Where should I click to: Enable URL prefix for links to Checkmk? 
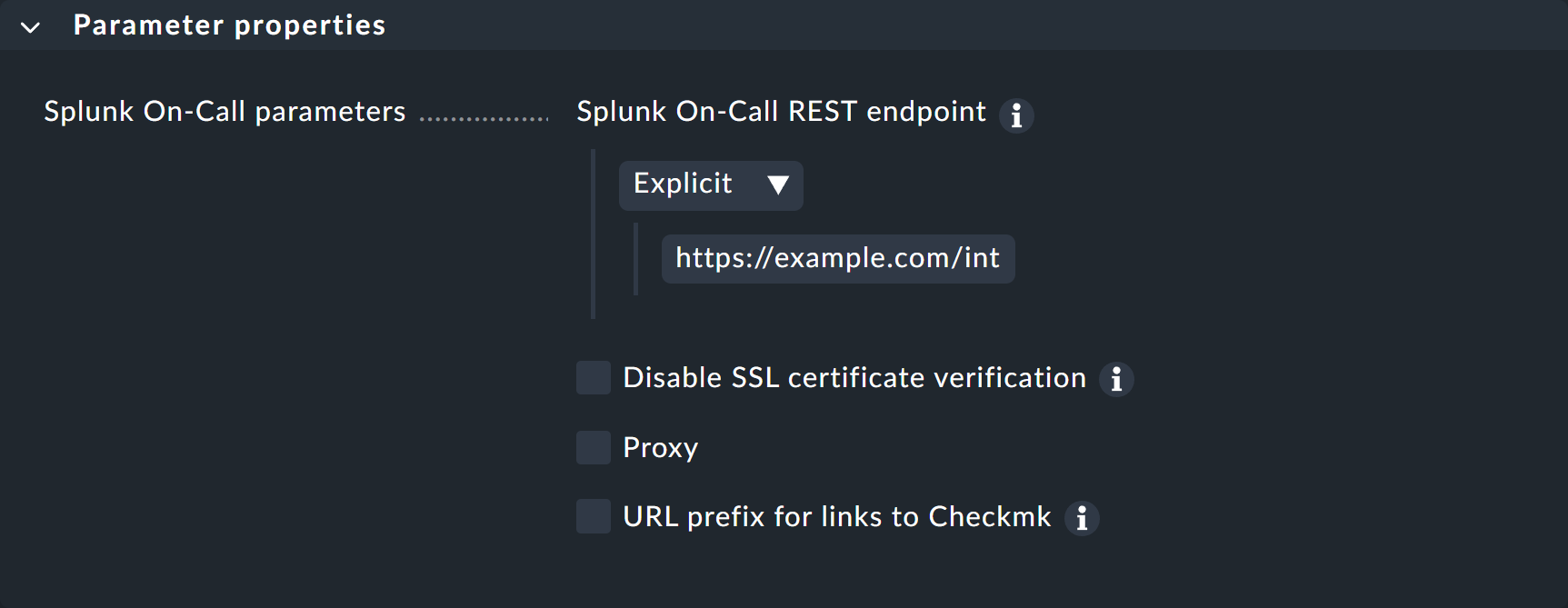point(593,516)
